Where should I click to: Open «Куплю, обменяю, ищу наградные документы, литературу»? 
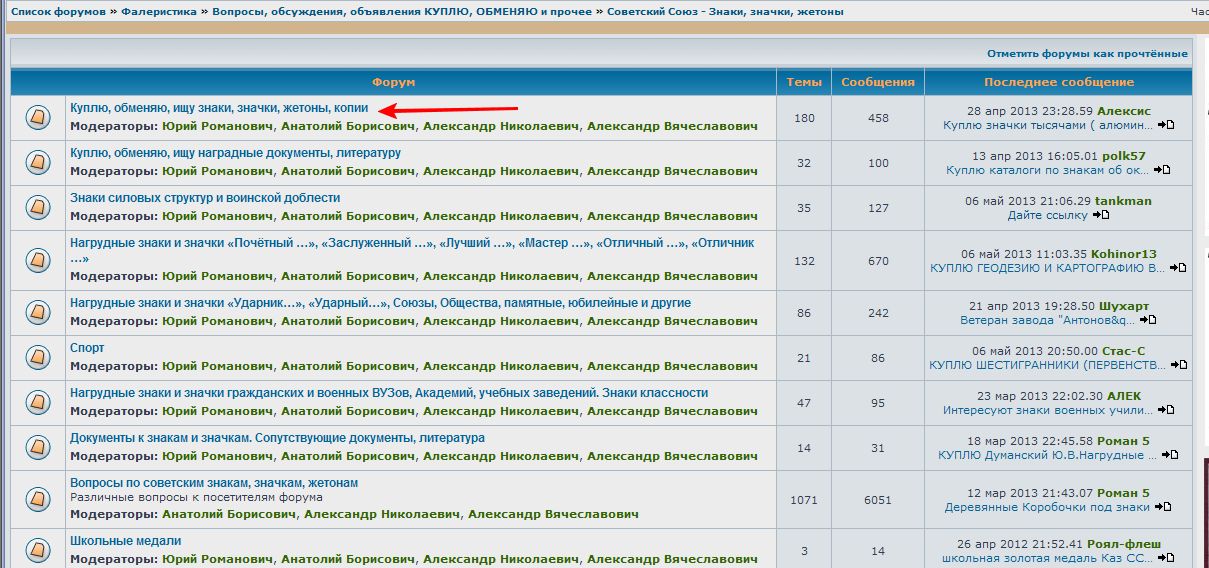pos(235,153)
